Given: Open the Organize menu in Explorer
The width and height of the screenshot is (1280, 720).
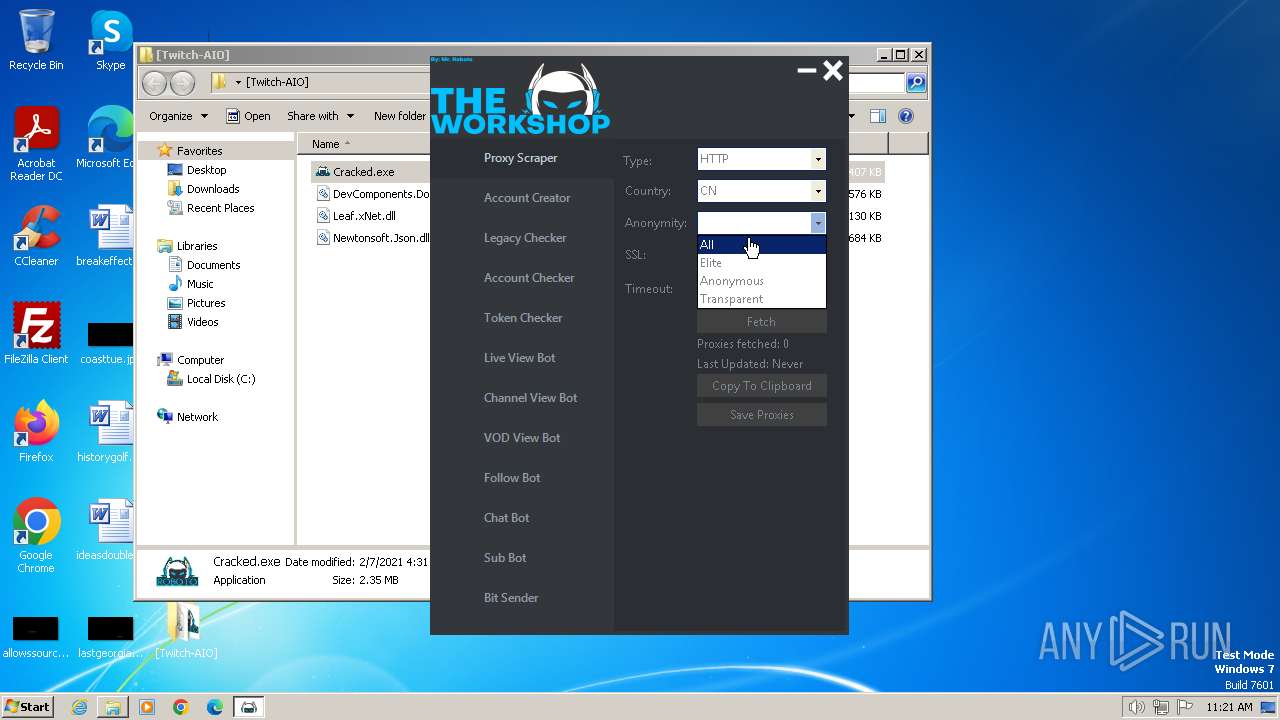Looking at the screenshot, I should point(178,116).
